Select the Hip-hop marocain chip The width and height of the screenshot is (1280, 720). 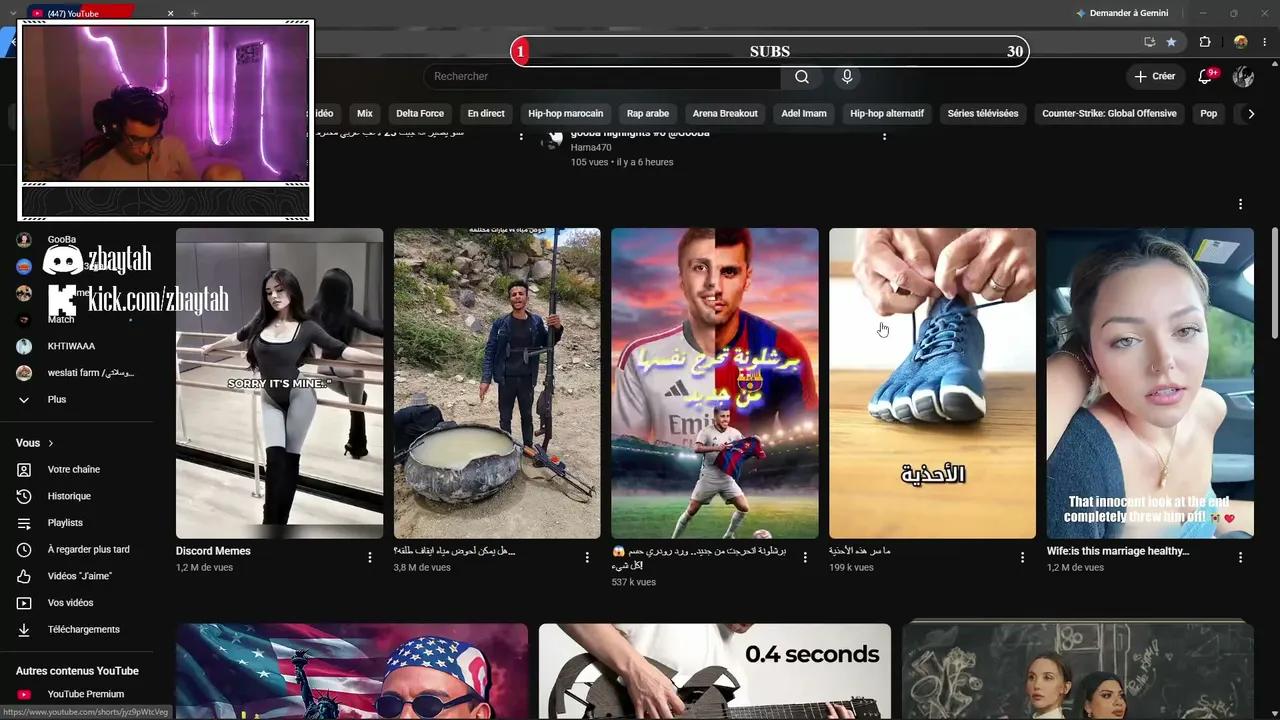tap(566, 113)
